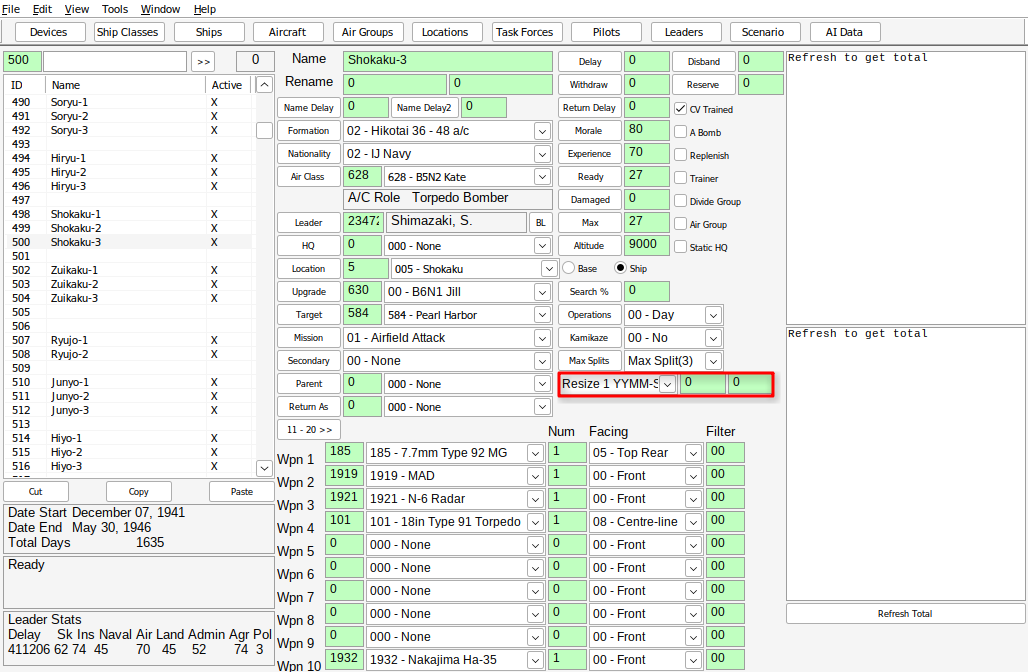Open the Window menu
Image resolution: width=1028 pixels, height=672 pixels.
tap(161, 9)
